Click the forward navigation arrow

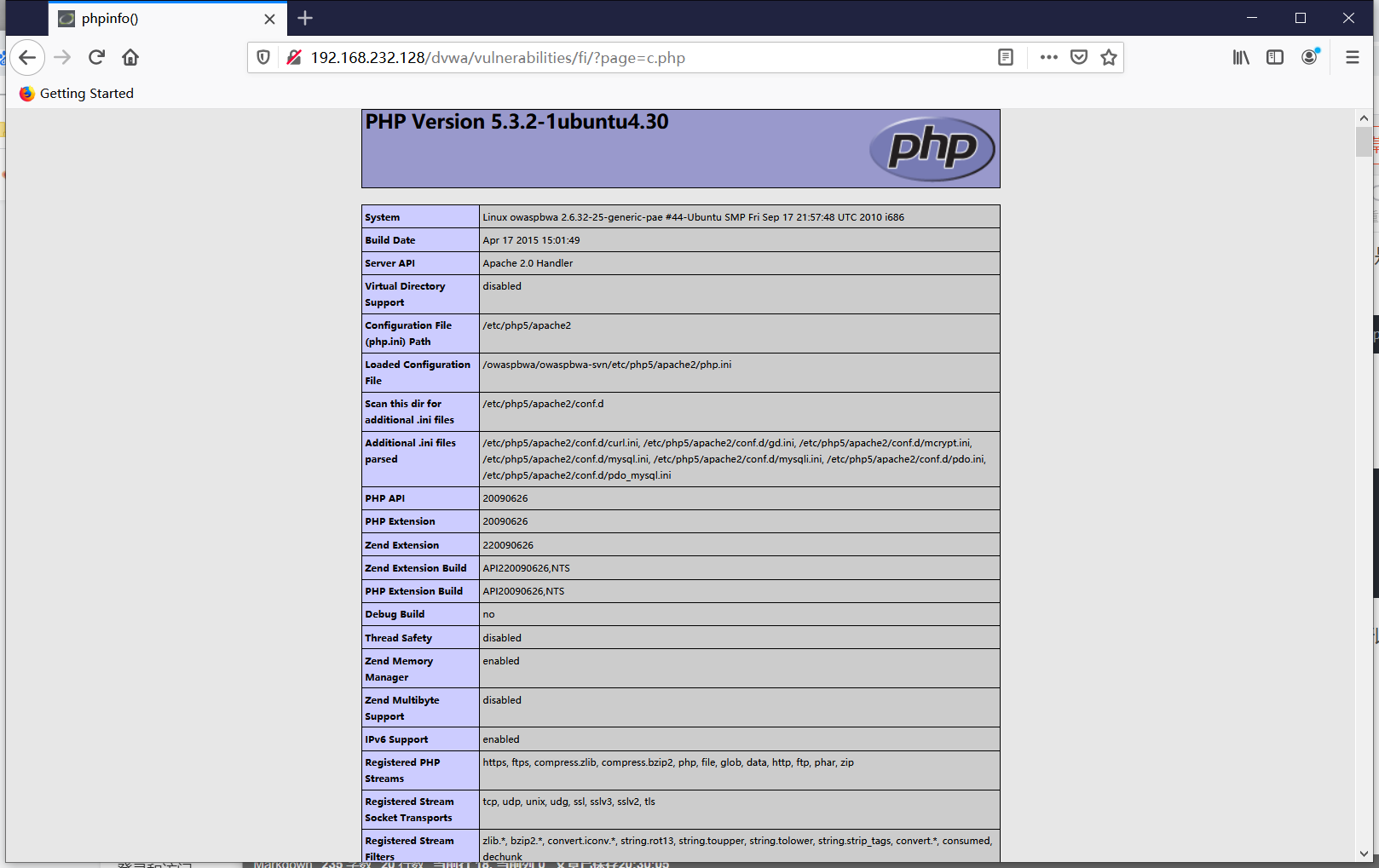[x=62, y=58]
